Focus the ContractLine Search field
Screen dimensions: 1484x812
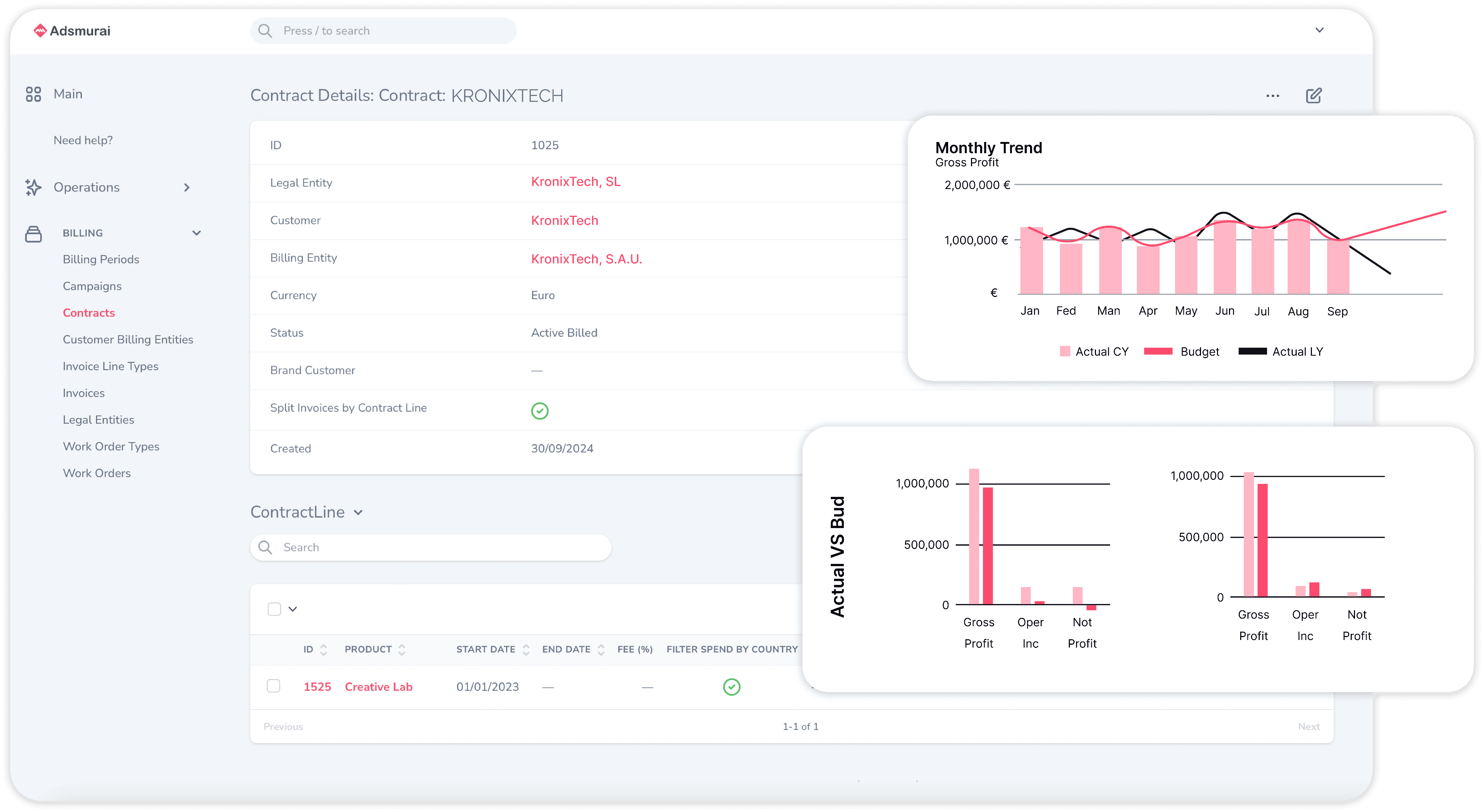(x=430, y=547)
